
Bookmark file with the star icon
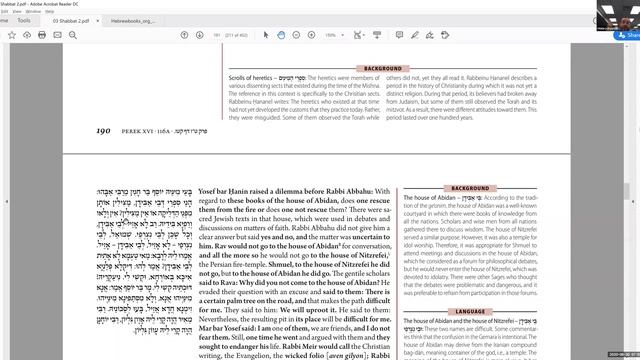click(x=12, y=35)
